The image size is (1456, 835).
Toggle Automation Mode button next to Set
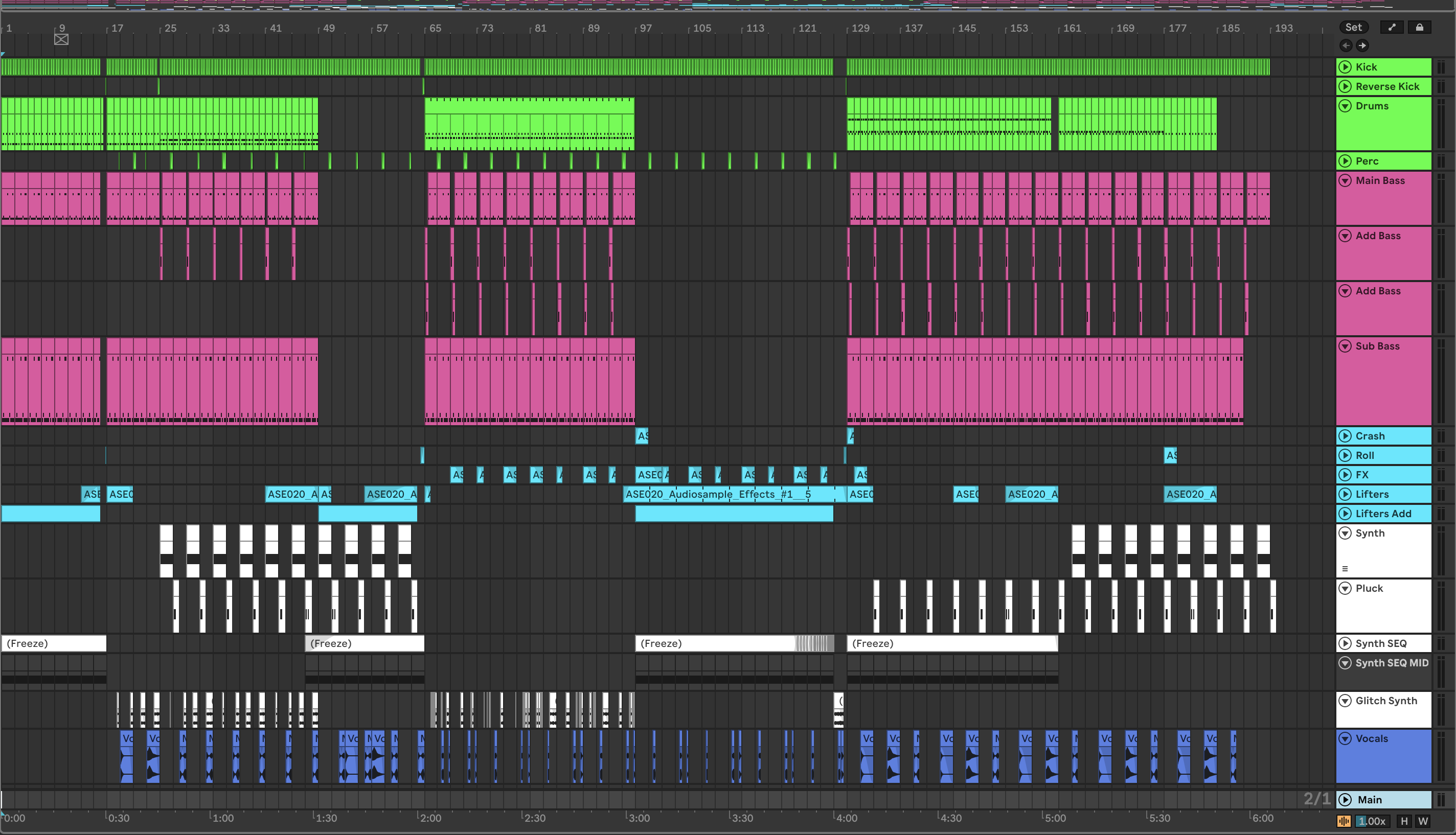[x=1392, y=27]
